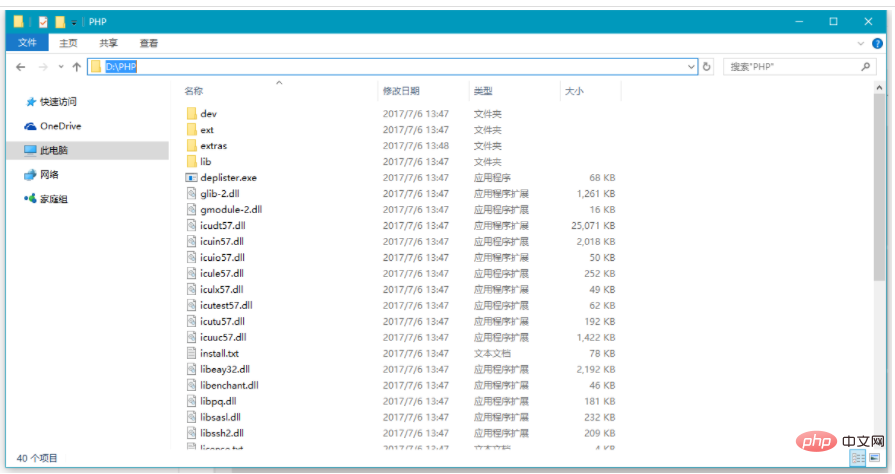
Task: Switch to the 主页 ribbon tab
Action: point(68,43)
